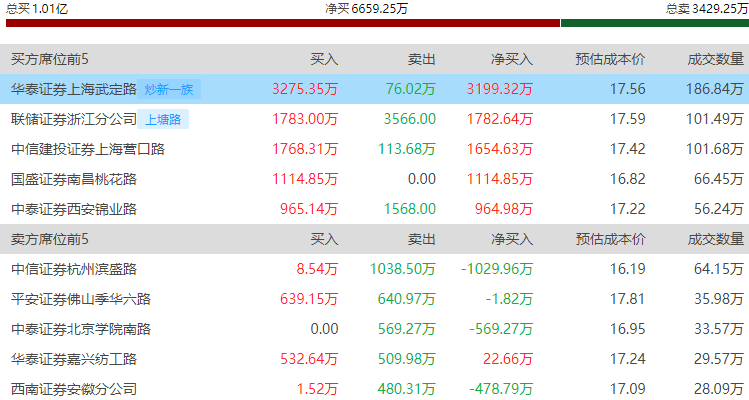Open 中信证券杭州滨盛路 seat entry
The image size is (749, 400).
coord(74,269)
